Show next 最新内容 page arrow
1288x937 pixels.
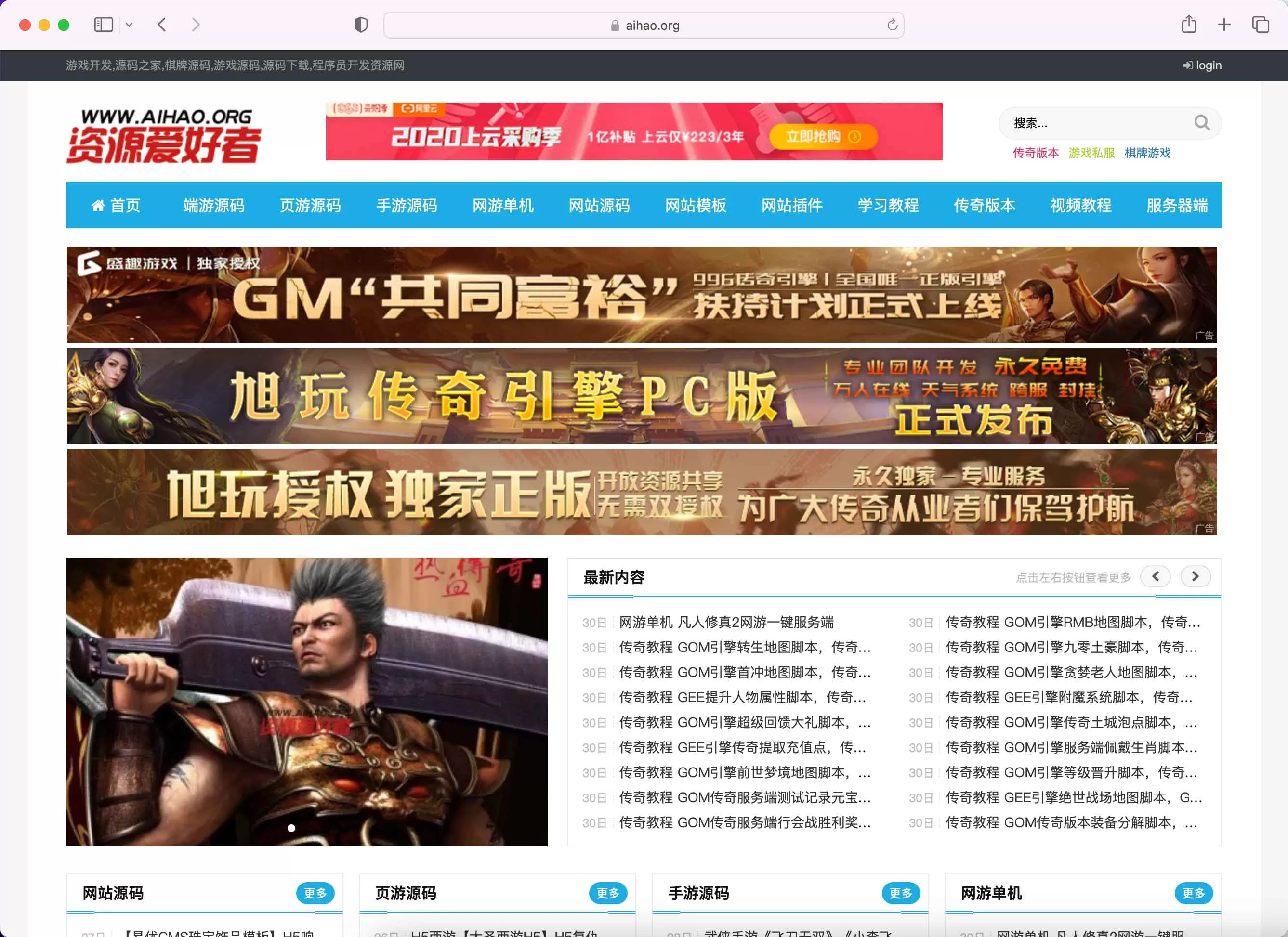tap(1196, 577)
